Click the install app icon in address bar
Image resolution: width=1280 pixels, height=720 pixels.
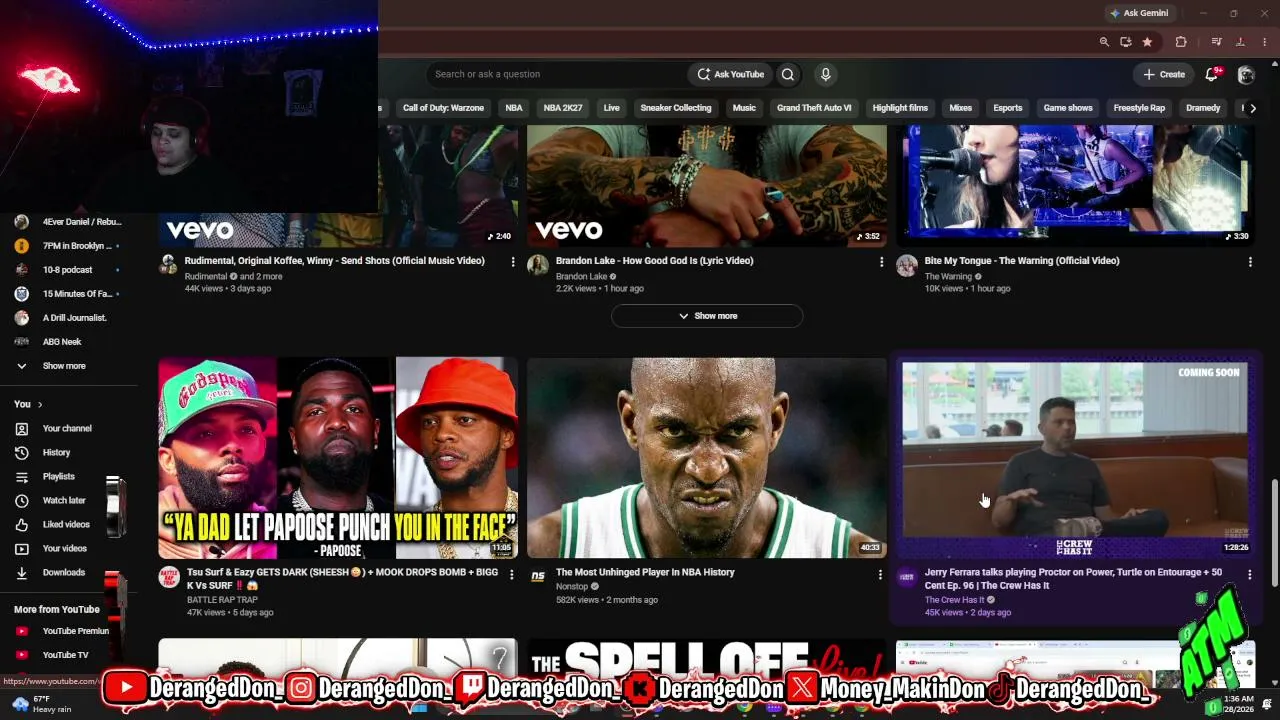click(x=1125, y=42)
